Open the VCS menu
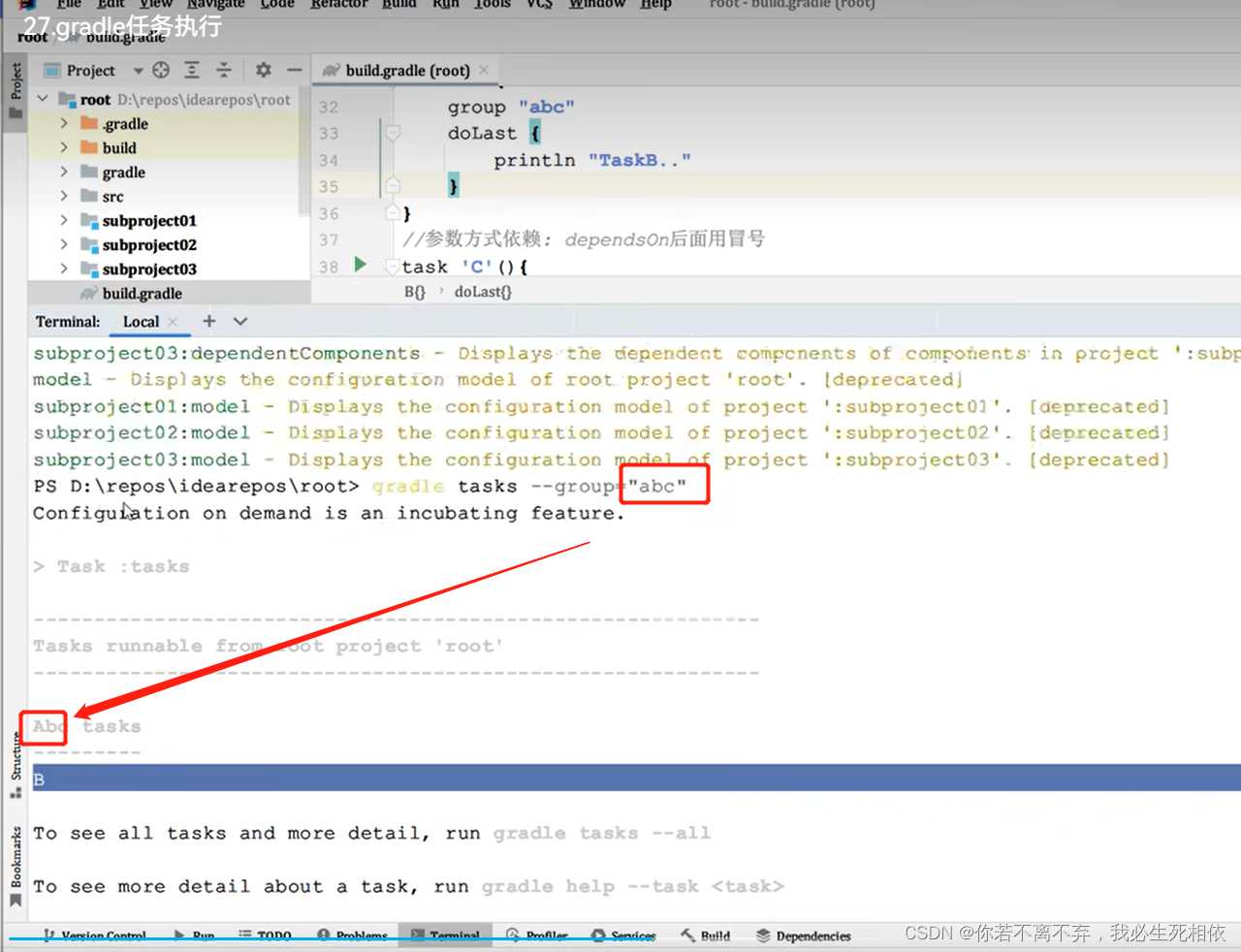This screenshot has width=1241, height=952. click(539, 5)
